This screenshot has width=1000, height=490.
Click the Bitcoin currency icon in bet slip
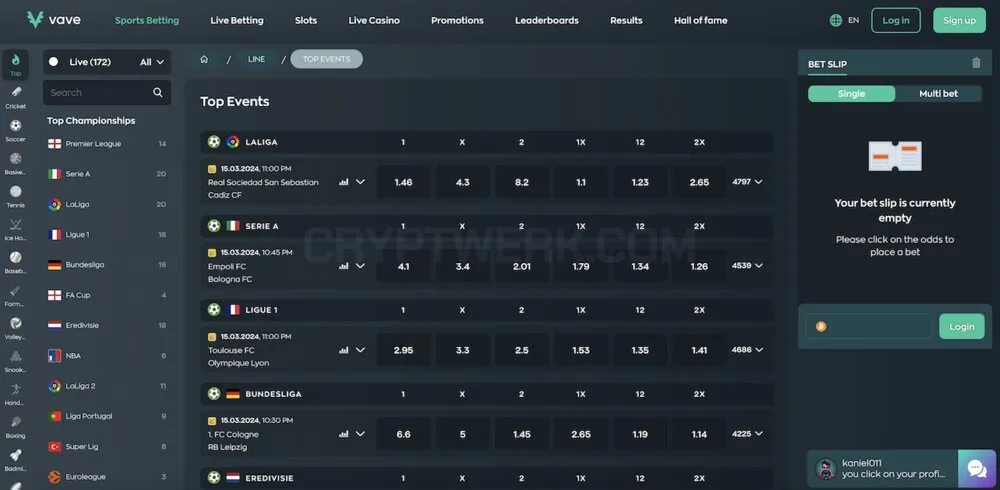click(x=821, y=327)
